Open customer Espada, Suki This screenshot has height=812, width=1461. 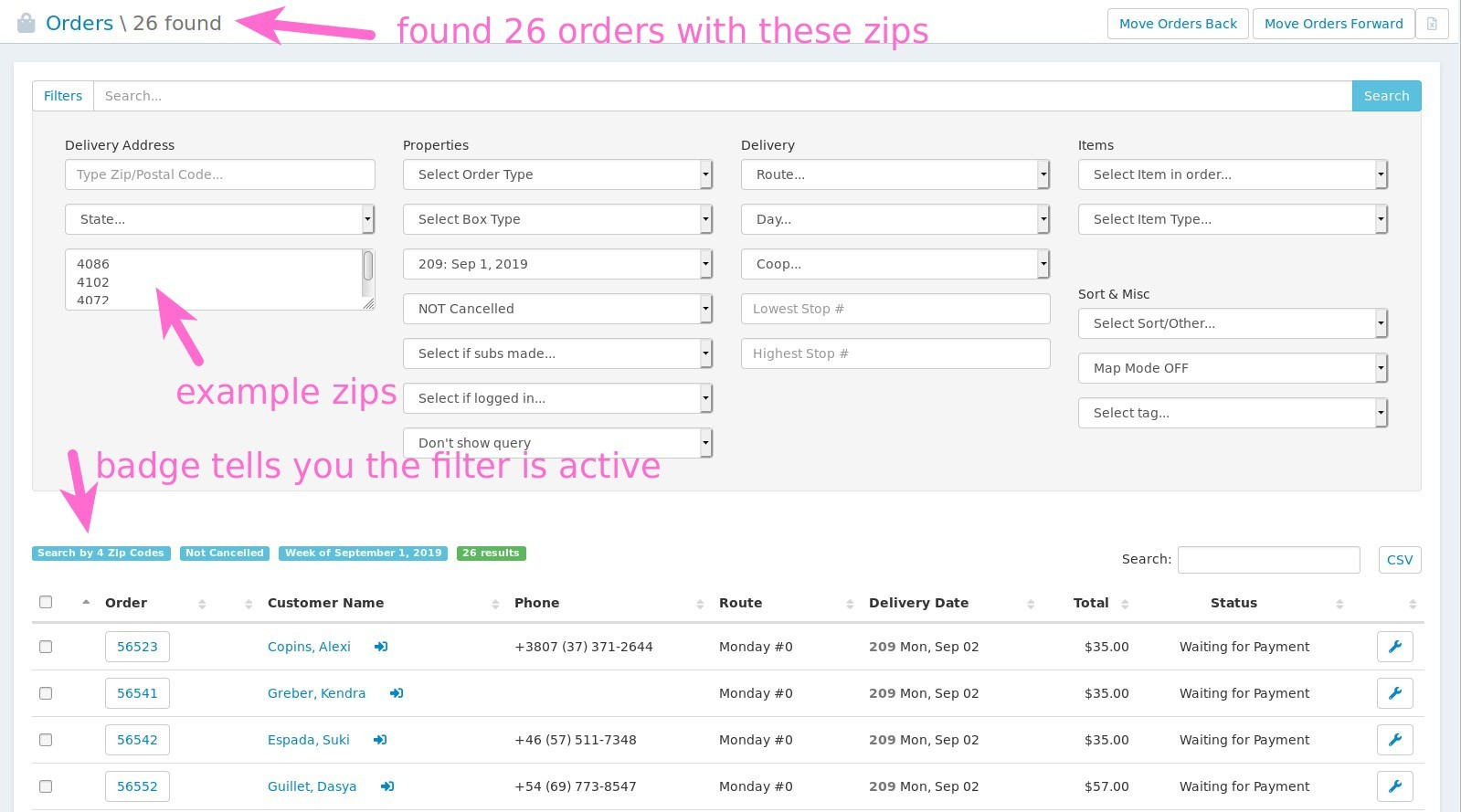click(309, 740)
